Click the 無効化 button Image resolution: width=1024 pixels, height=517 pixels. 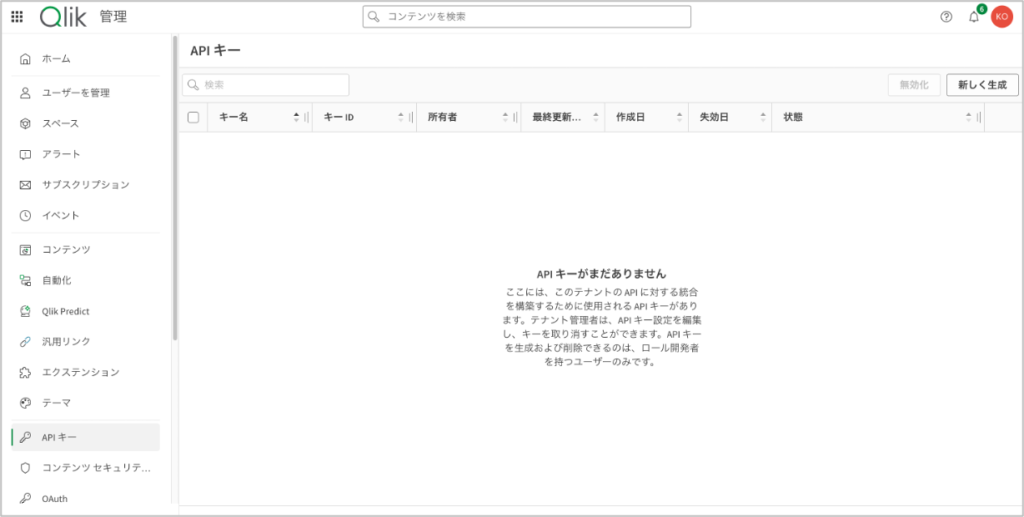coord(914,85)
